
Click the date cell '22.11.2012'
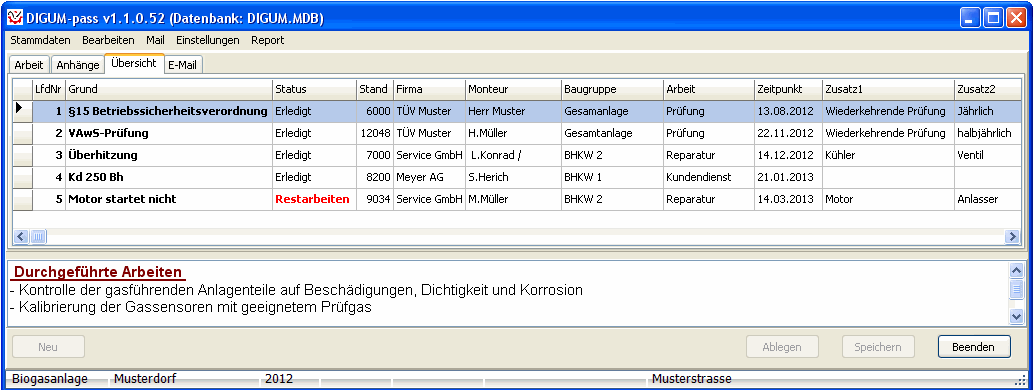[788, 133]
